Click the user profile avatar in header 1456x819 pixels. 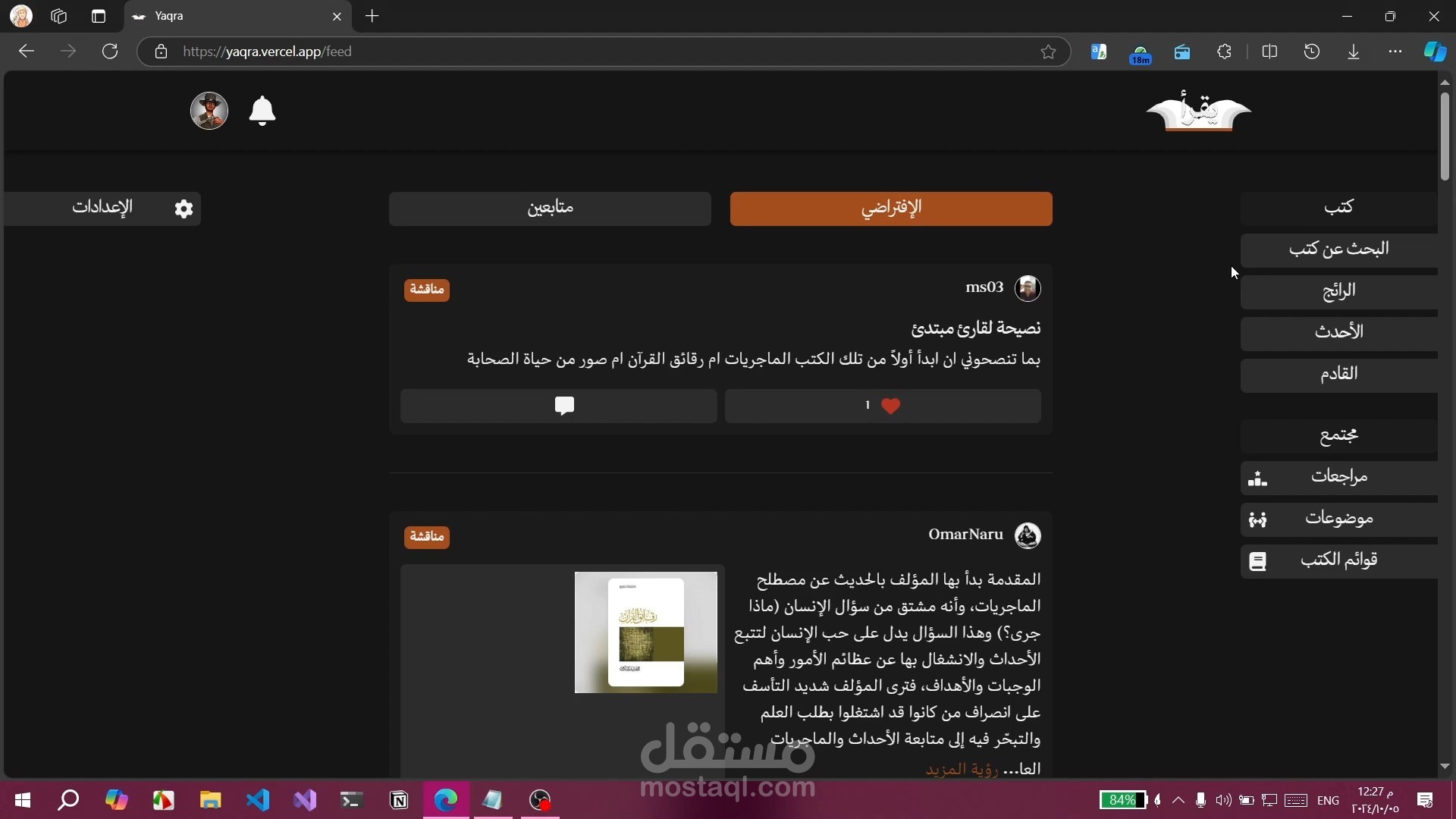209,111
